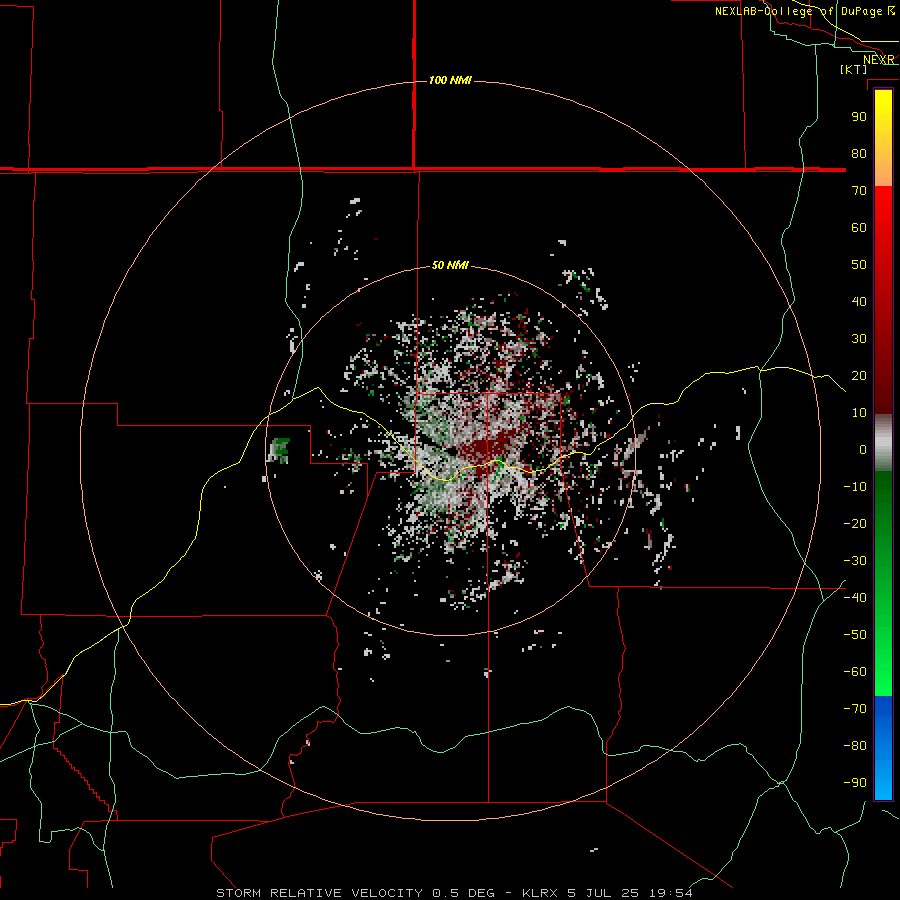Select the -70 value on velocity scale
The width and height of the screenshot is (900, 900).
pyautogui.click(x=855, y=708)
